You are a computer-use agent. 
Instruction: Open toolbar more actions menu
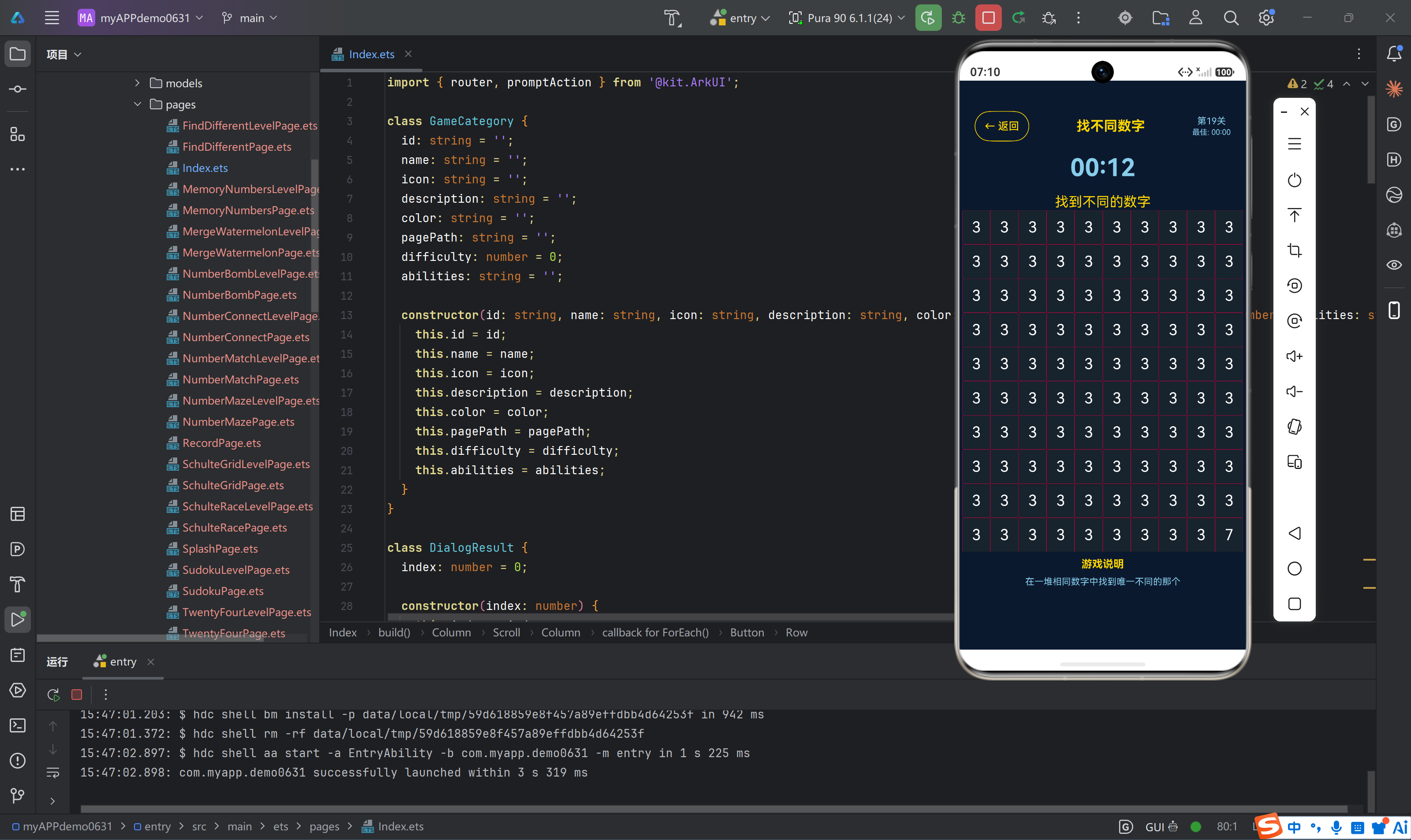coord(1078,18)
